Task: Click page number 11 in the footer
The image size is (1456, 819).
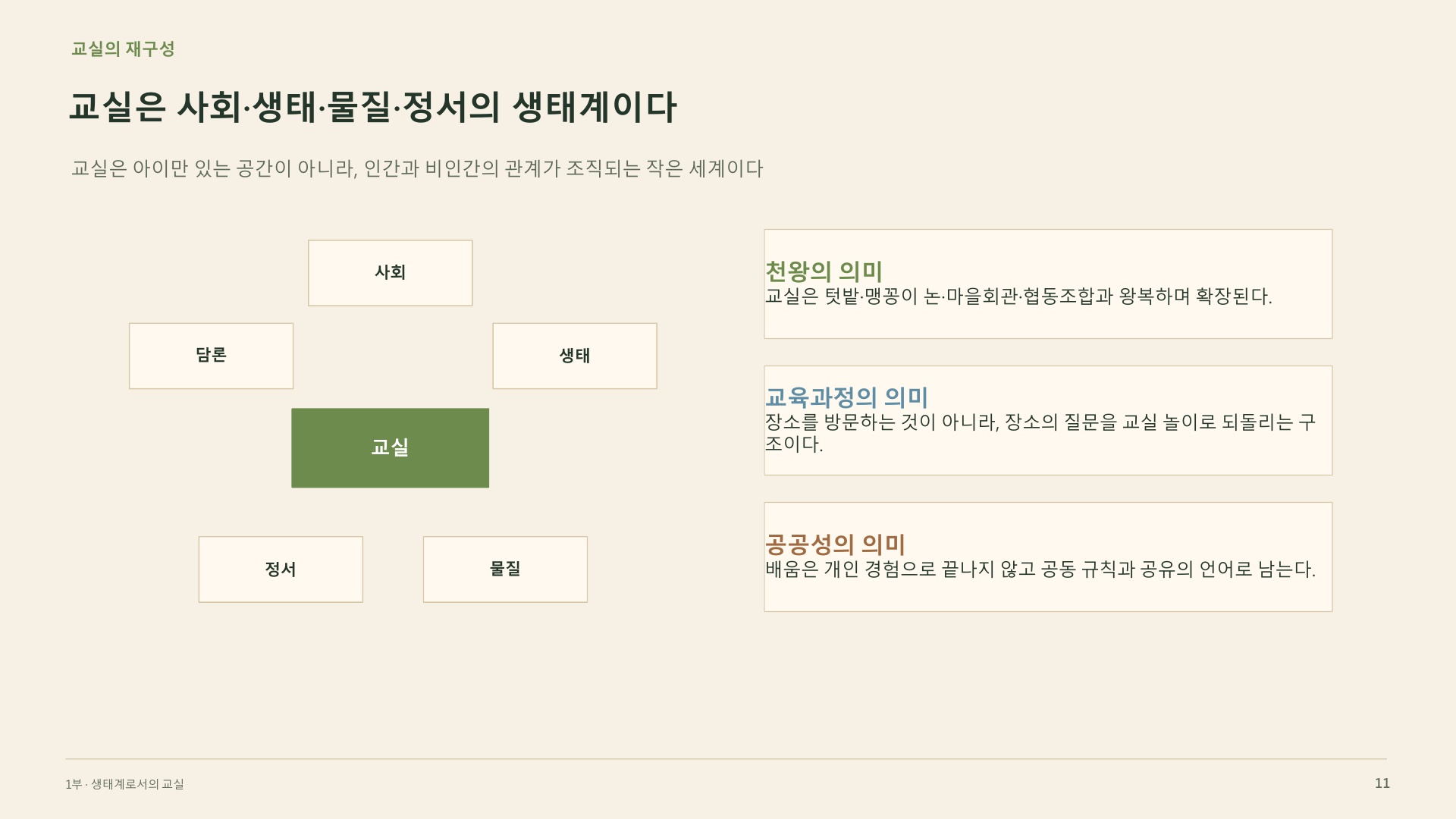Action: [1382, 783]
